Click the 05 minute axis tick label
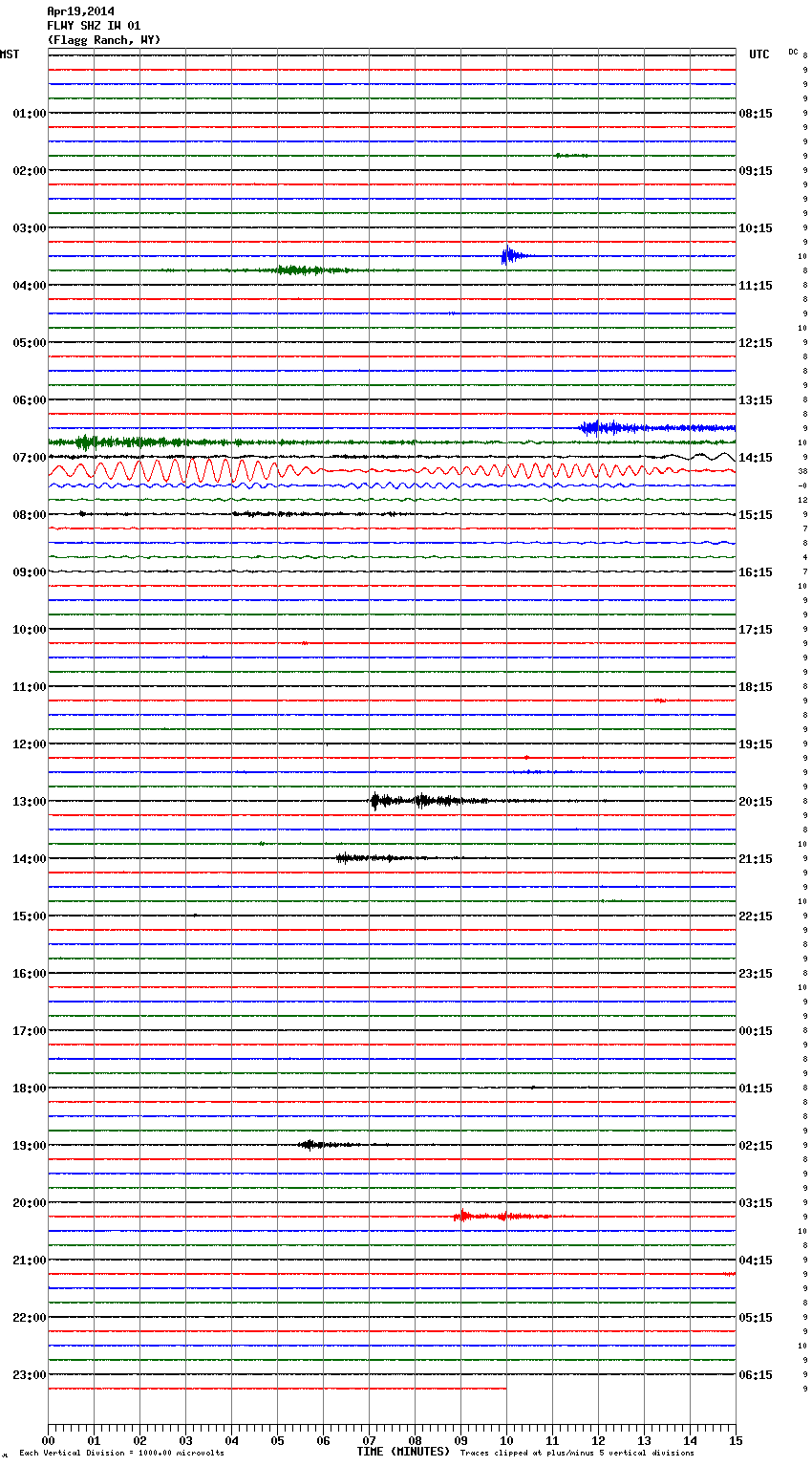Image resolution: width=812 pixels, height=1466 pixels. point(277,1440)
